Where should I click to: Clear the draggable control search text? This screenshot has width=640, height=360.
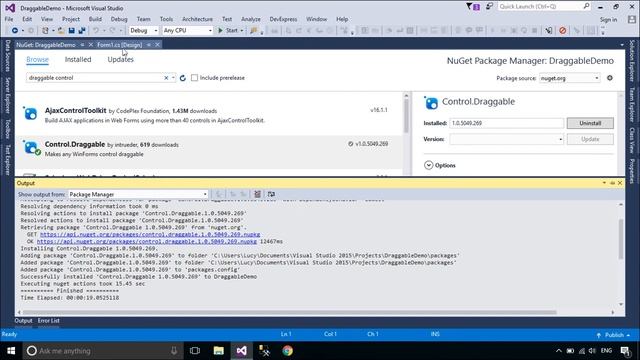click(x=166, y=78)
